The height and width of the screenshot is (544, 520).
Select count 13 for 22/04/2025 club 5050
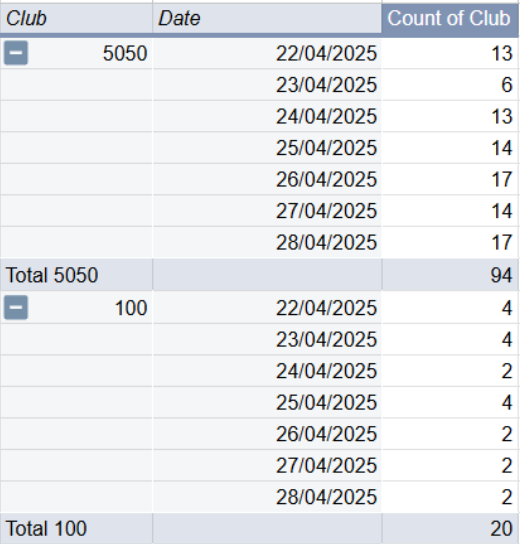click(450, 53)
